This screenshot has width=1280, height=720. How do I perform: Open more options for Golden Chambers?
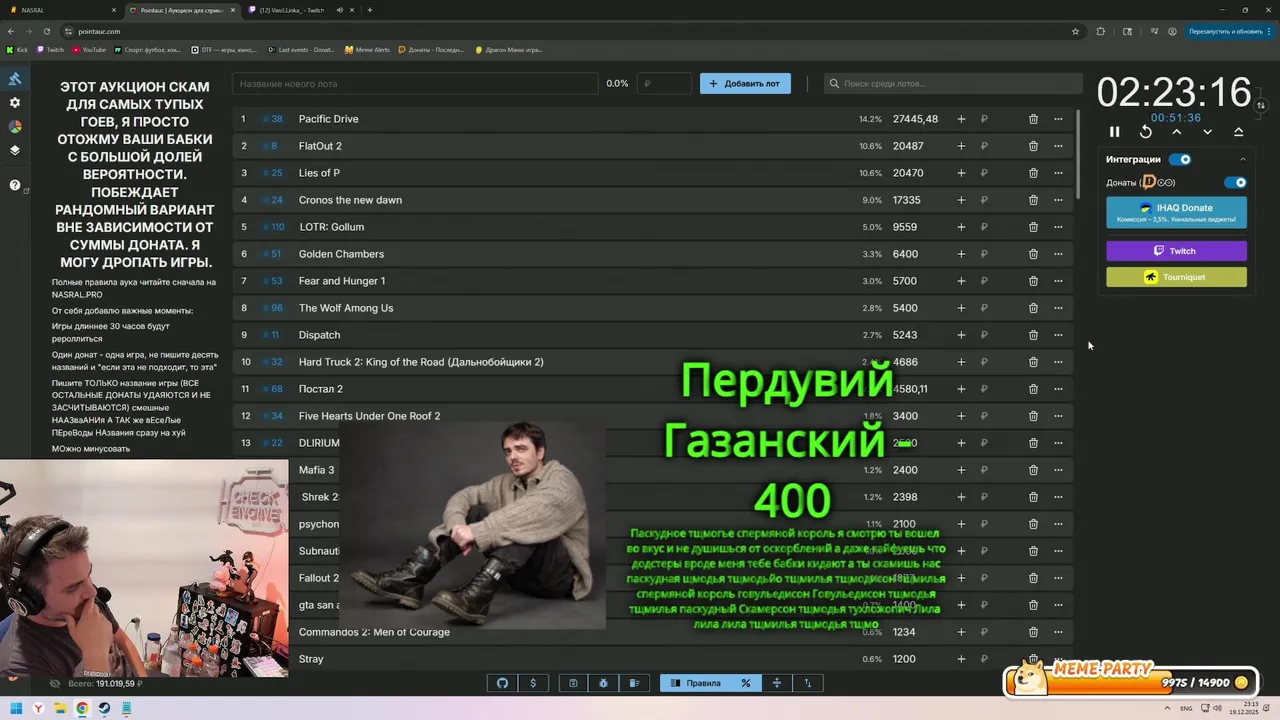pos(1058,254)
